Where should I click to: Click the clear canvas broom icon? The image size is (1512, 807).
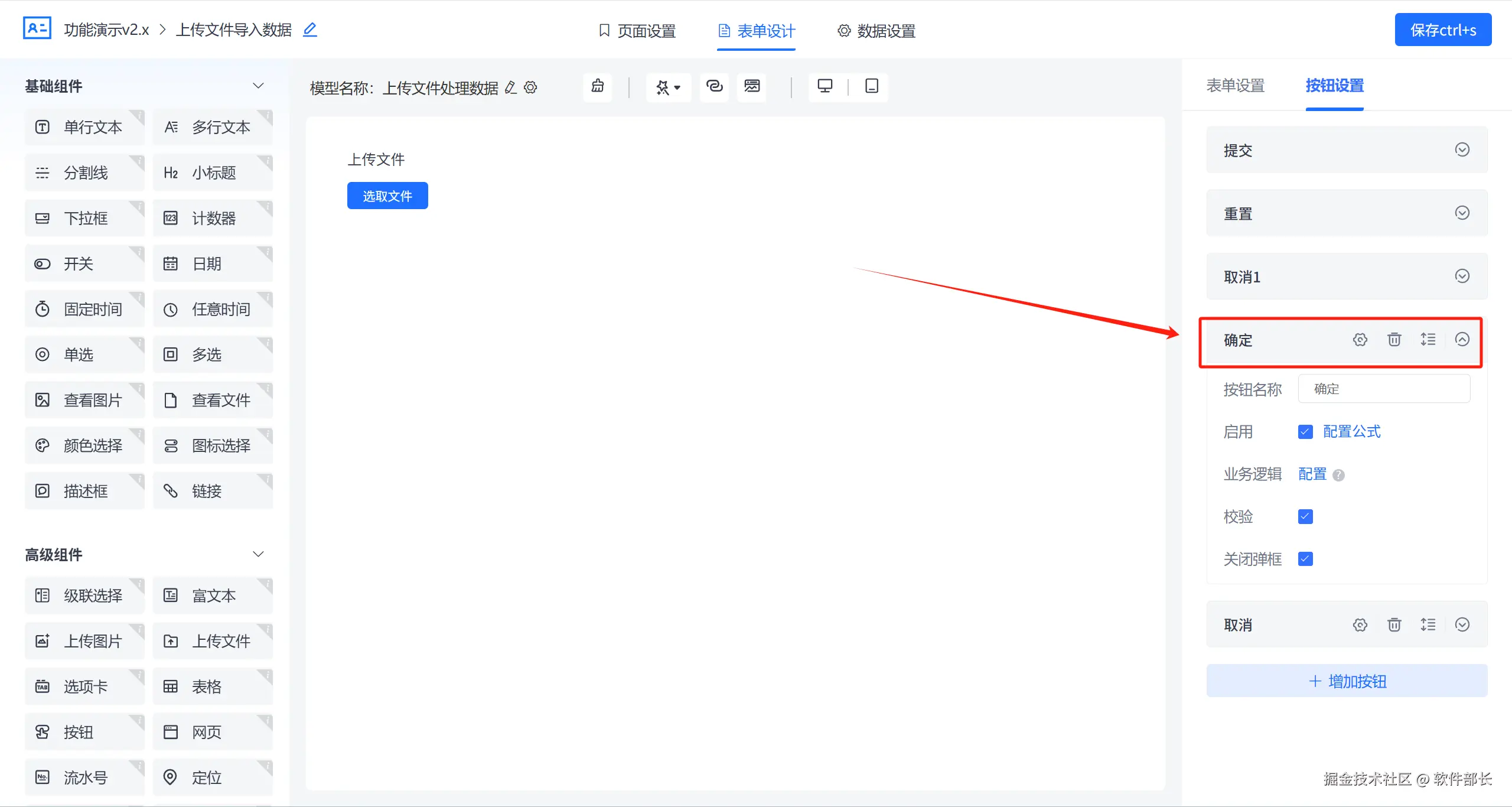pos(598,86)
